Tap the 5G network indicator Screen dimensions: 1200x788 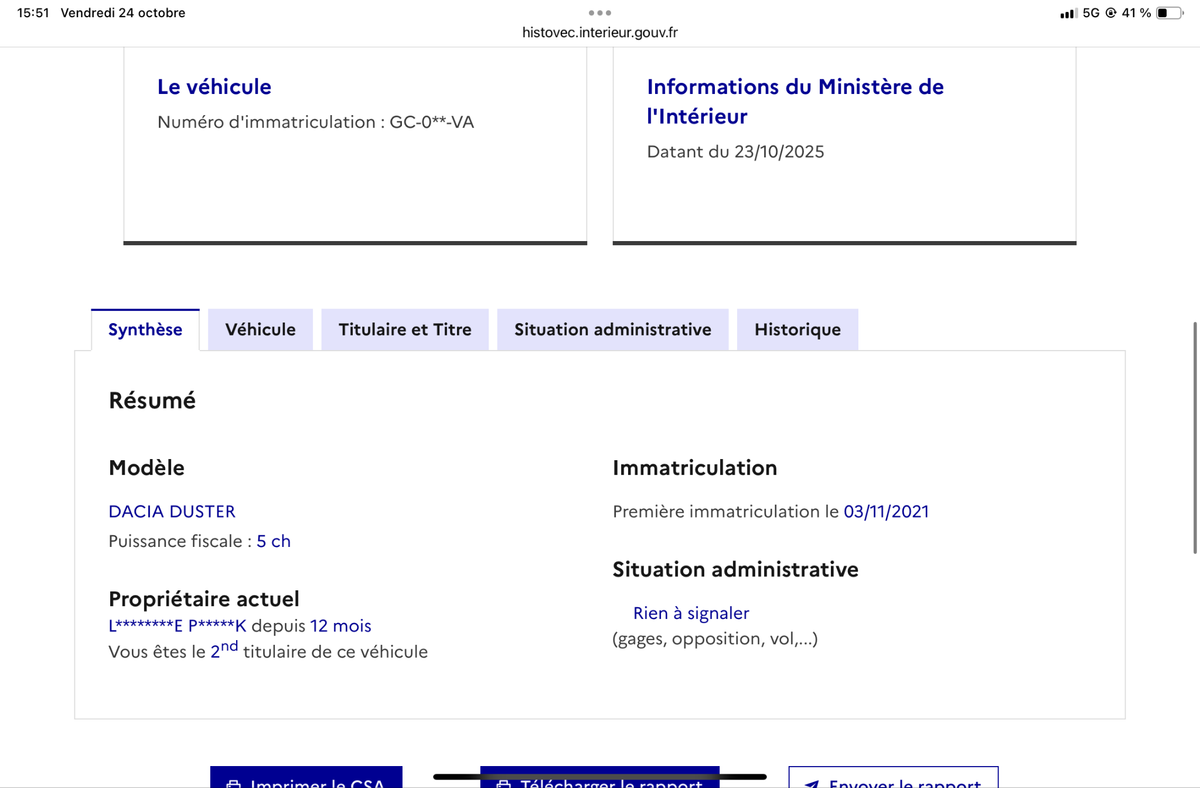(x=1091, y=13)
